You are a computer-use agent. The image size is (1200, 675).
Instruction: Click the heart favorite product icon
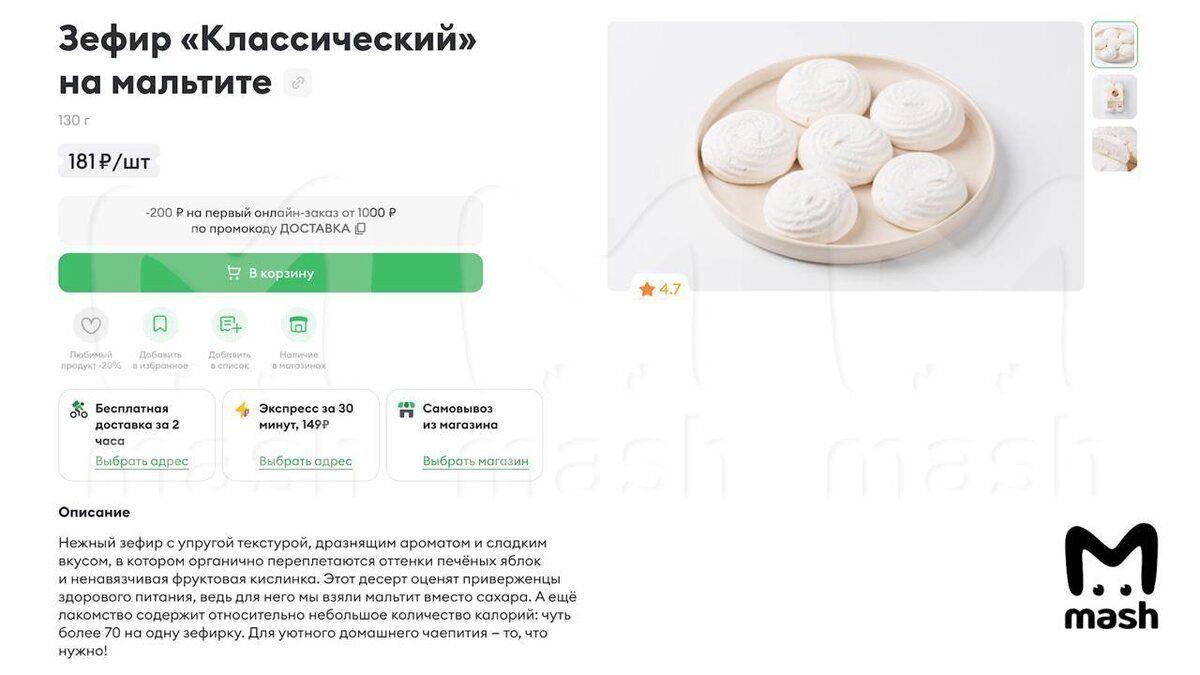click(x=91, y=325)
